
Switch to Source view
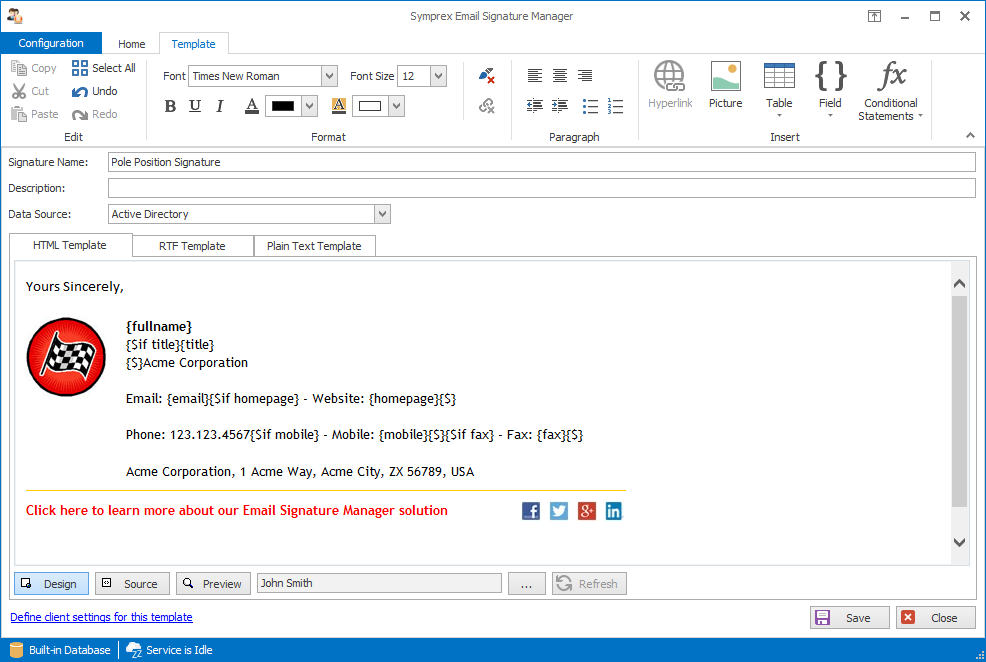click(132, 583)
